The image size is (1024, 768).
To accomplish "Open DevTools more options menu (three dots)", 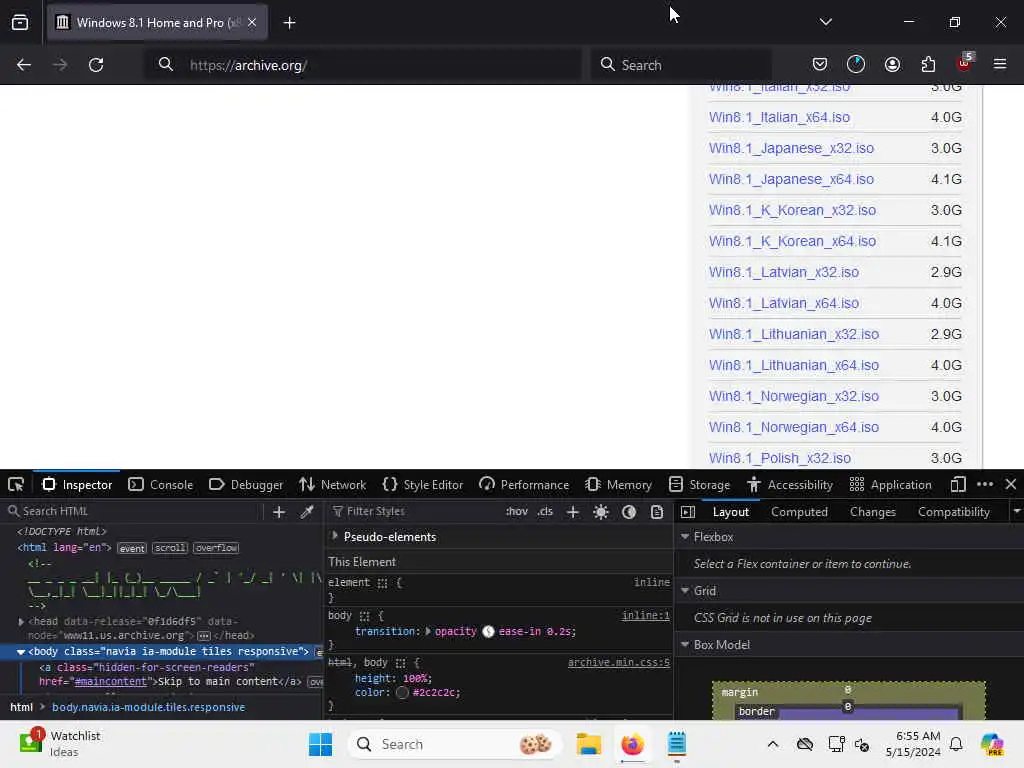I will coord(985,485).
